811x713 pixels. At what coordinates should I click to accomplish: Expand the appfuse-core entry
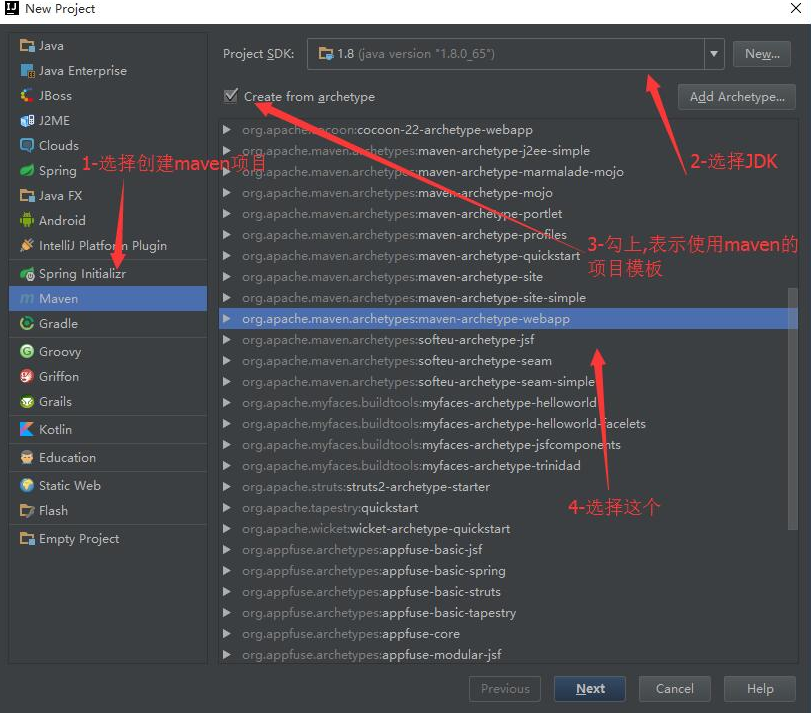pyautogui.click(x=226, y=634)
